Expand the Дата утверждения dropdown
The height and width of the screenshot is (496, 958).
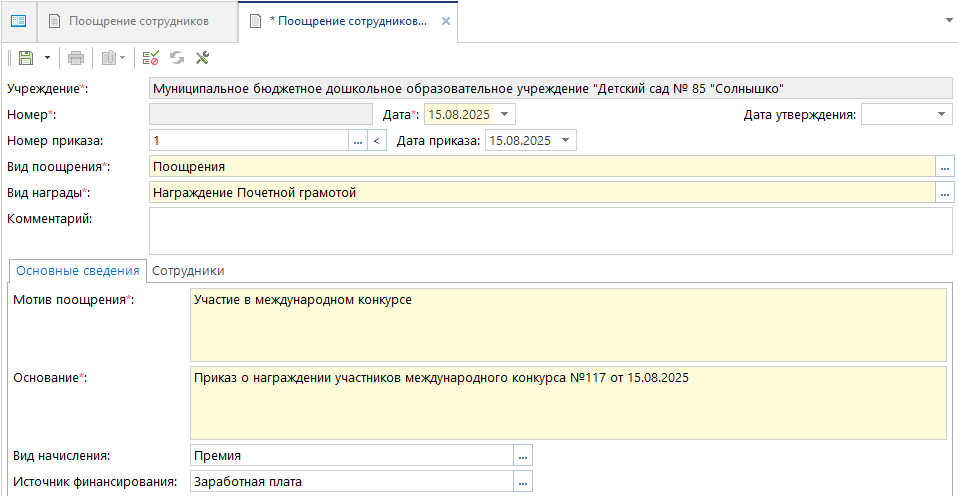[942, 115]
